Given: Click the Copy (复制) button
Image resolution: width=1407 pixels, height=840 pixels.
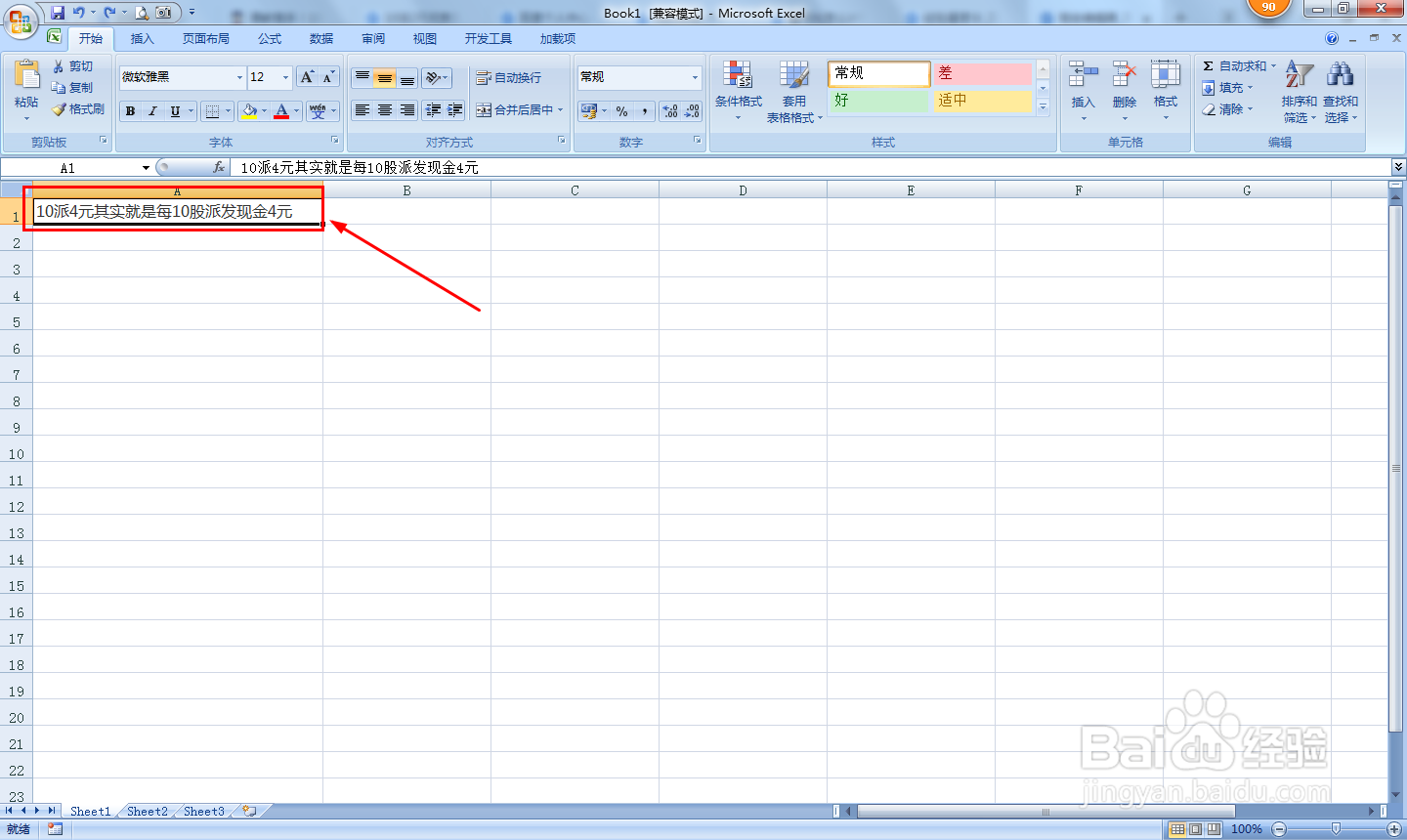Looking at the screenshot, I should click(x=73, y=88).
